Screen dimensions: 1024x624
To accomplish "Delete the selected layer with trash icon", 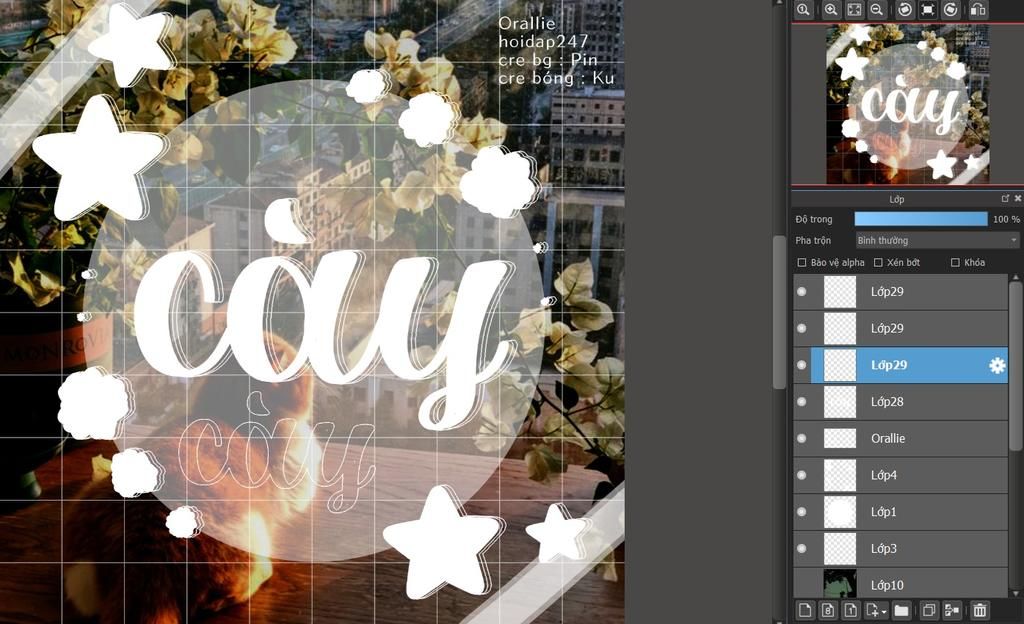I will [980, 610].
